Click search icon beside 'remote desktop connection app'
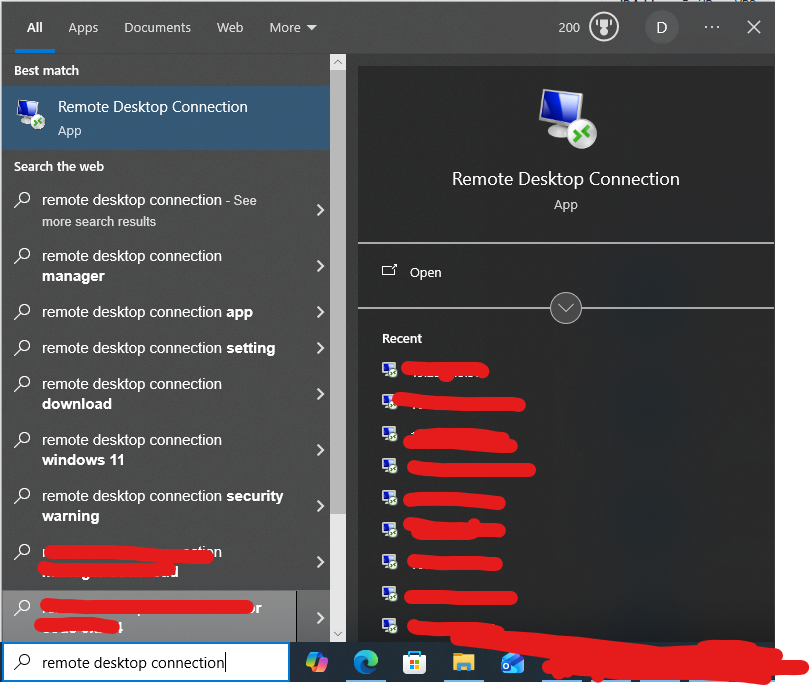Viewport: 810px width, 686px height. tap(22, 311)
